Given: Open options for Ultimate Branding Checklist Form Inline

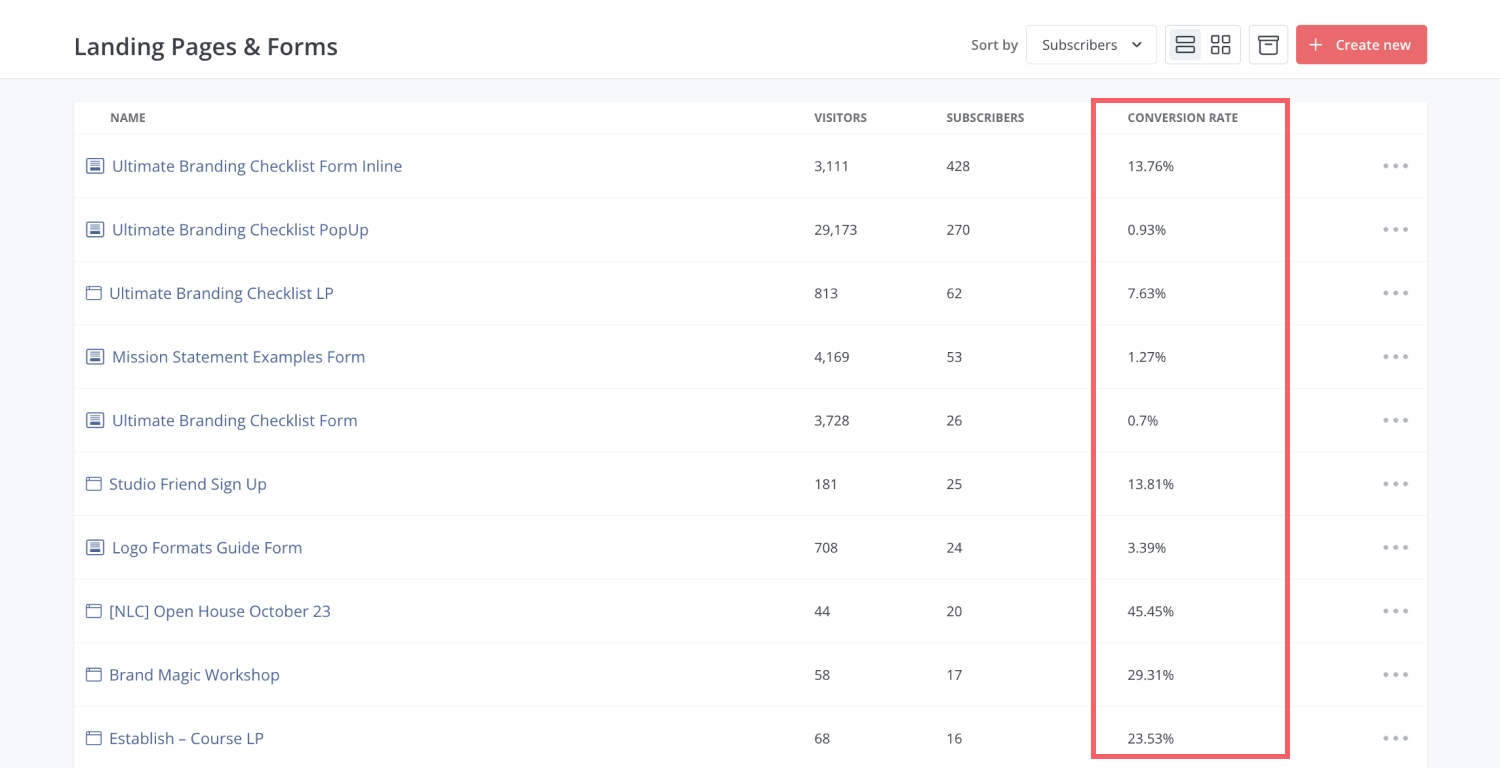Looking at the screenshot, I should [x=1395, y=166].
